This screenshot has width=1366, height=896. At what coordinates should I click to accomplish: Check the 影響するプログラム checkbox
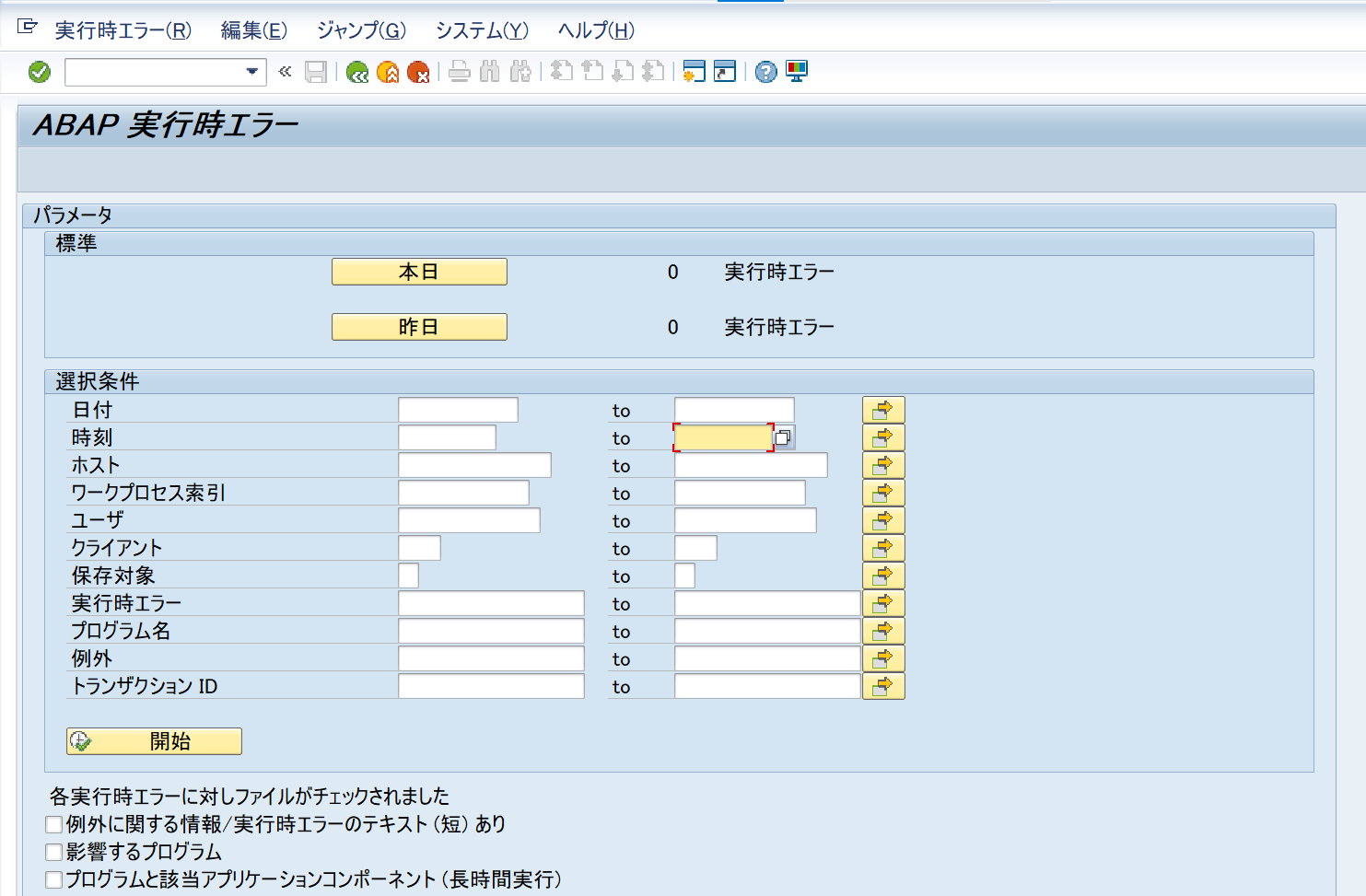(x=53, y=852)
